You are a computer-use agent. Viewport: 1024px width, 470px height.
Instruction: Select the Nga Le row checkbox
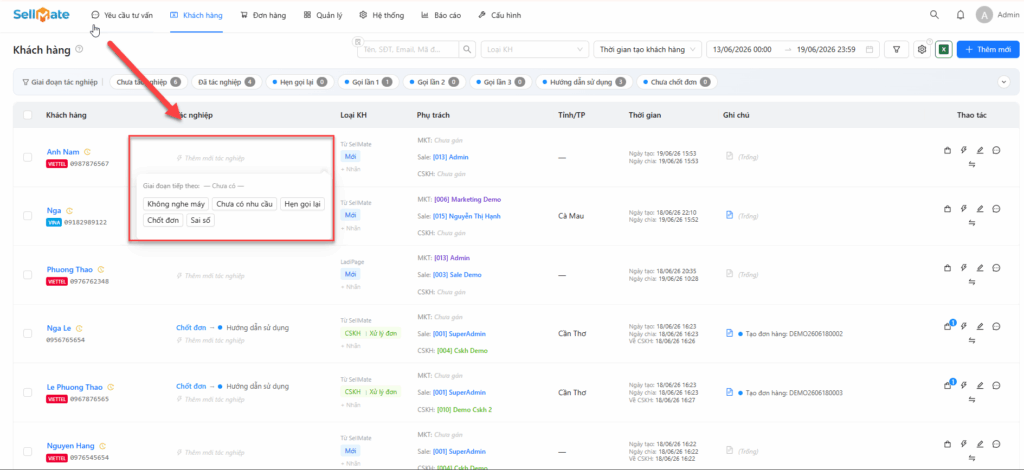coord(27,334)
